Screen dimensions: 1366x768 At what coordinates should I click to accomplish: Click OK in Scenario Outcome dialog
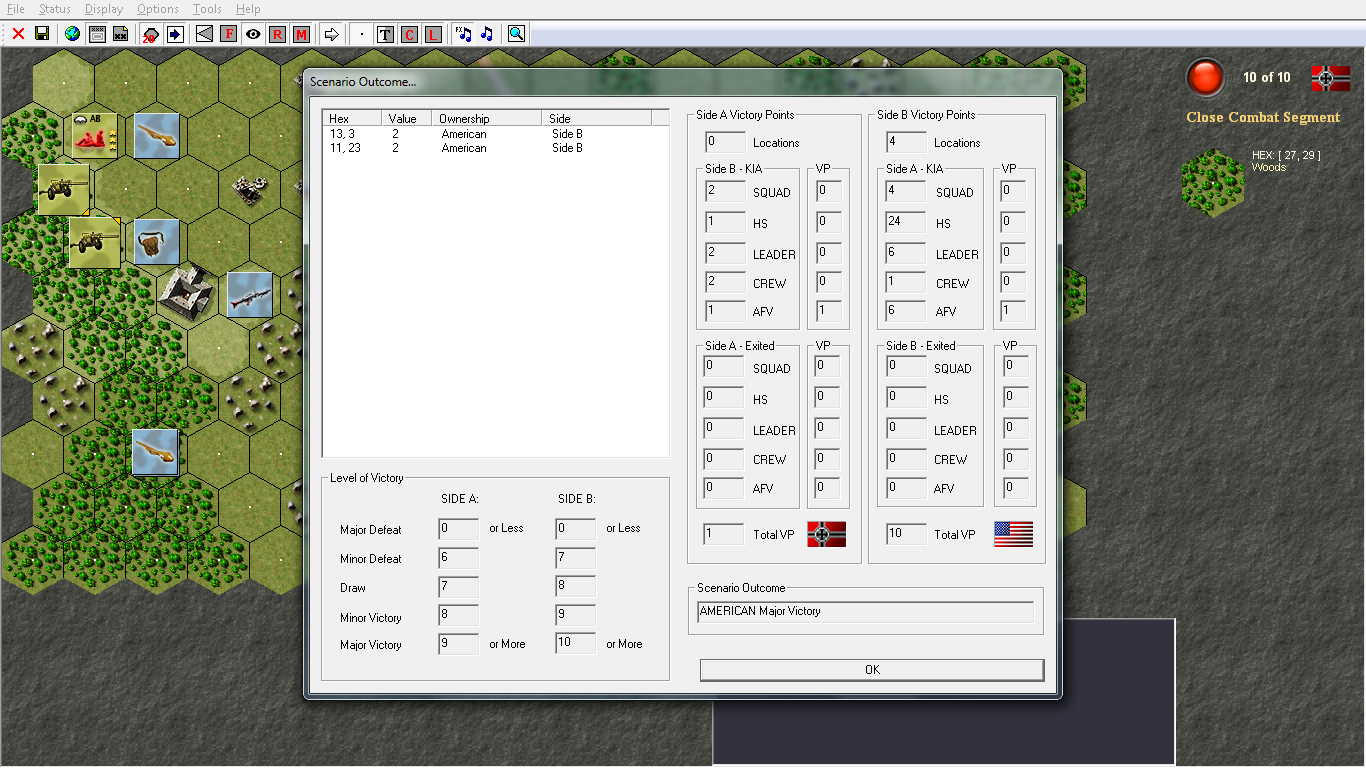[x=872, y=670]
